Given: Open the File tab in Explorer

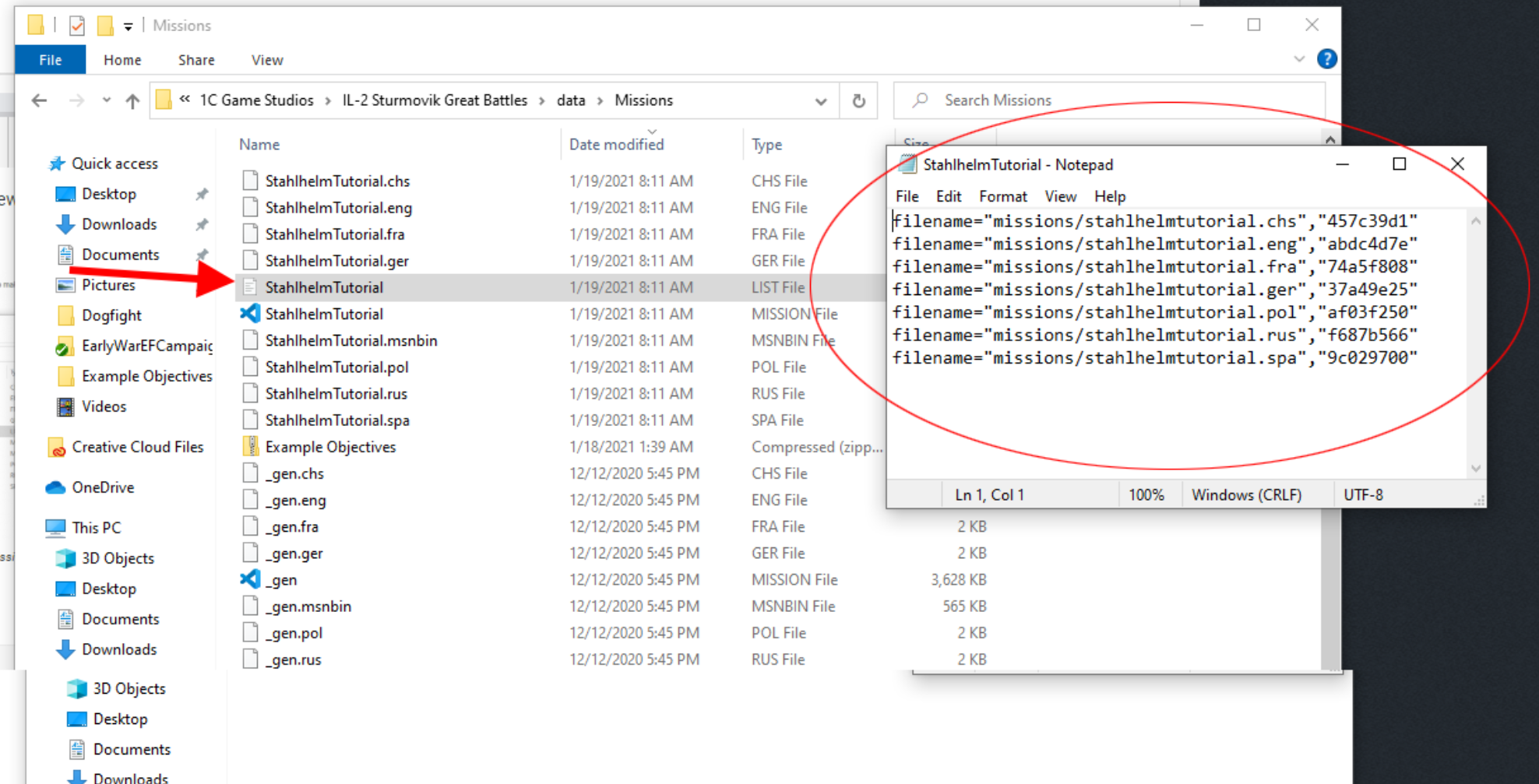Looking at the screenshot, I should click(51, 60).
